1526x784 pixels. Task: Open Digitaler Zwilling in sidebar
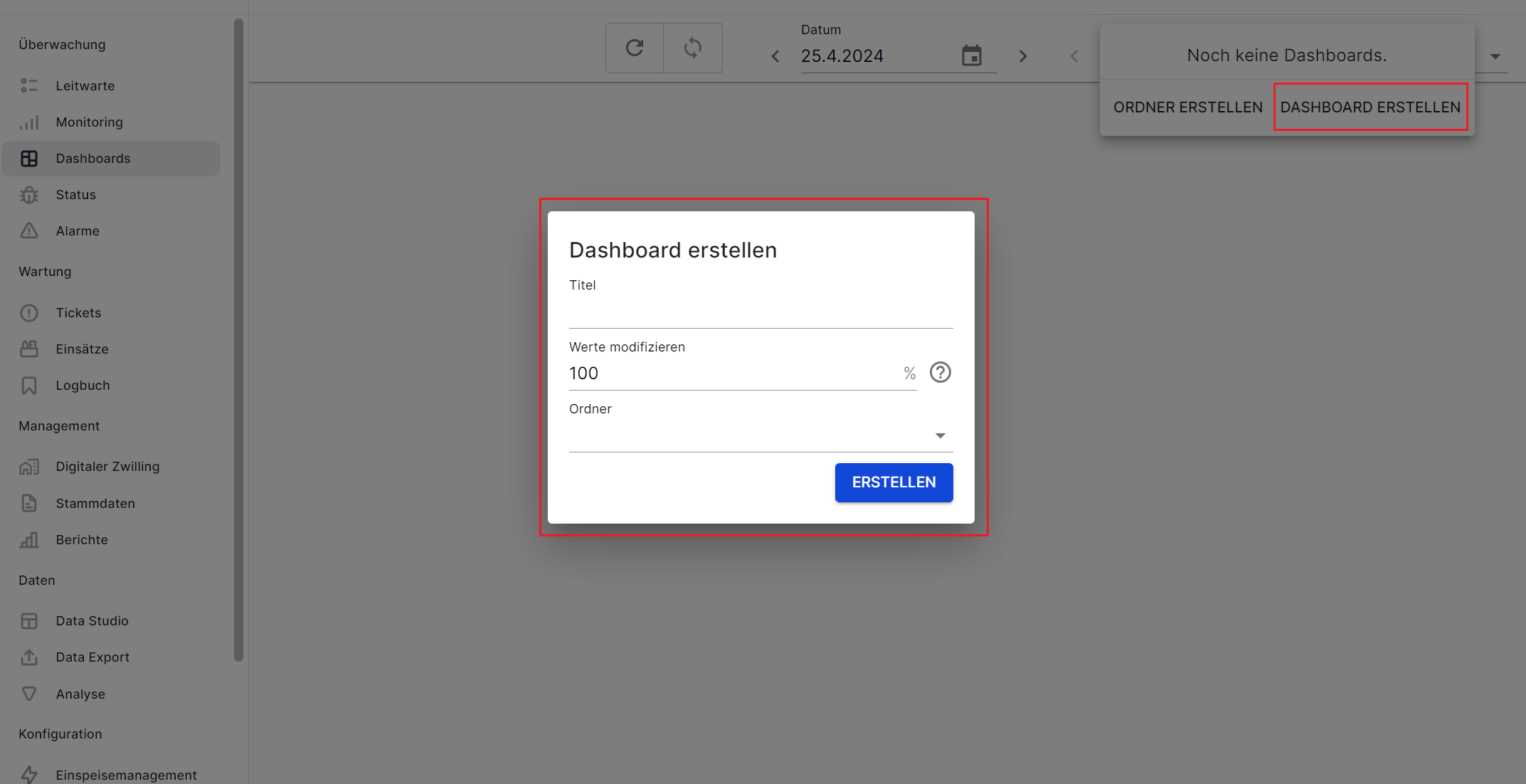(107, 467)
